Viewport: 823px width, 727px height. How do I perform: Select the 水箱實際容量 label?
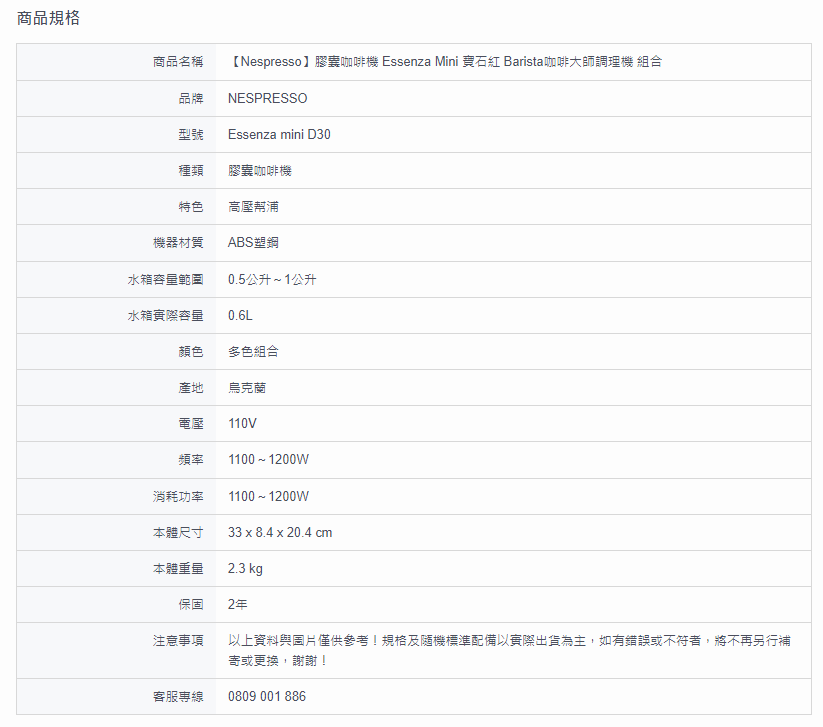165,315
